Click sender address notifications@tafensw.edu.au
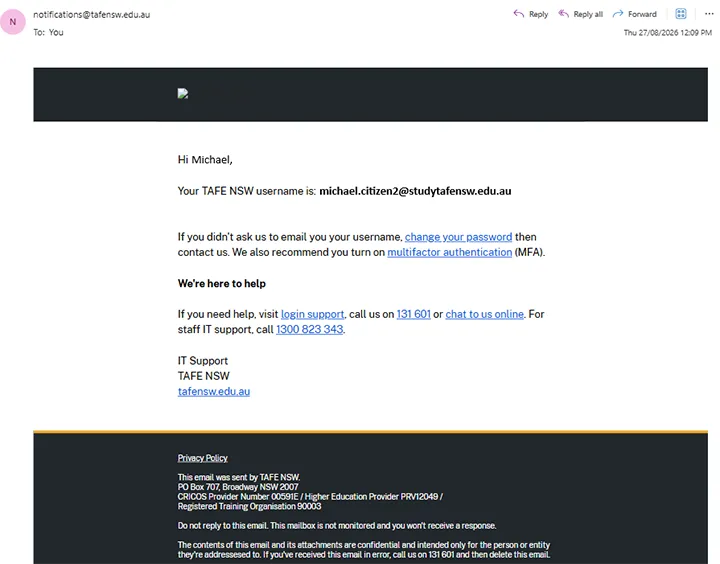This screenshot has height=564, width=720. 91,15
